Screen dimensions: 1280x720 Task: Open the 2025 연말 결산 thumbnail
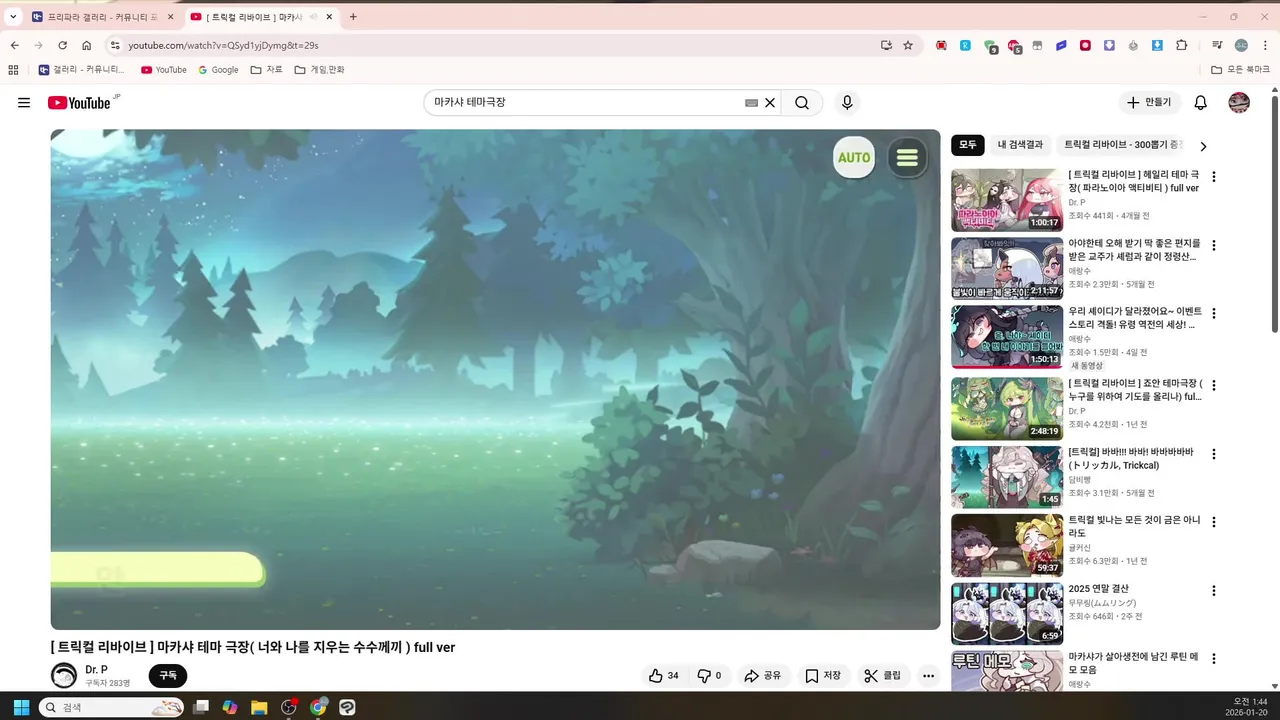[x=1007, y=615]
